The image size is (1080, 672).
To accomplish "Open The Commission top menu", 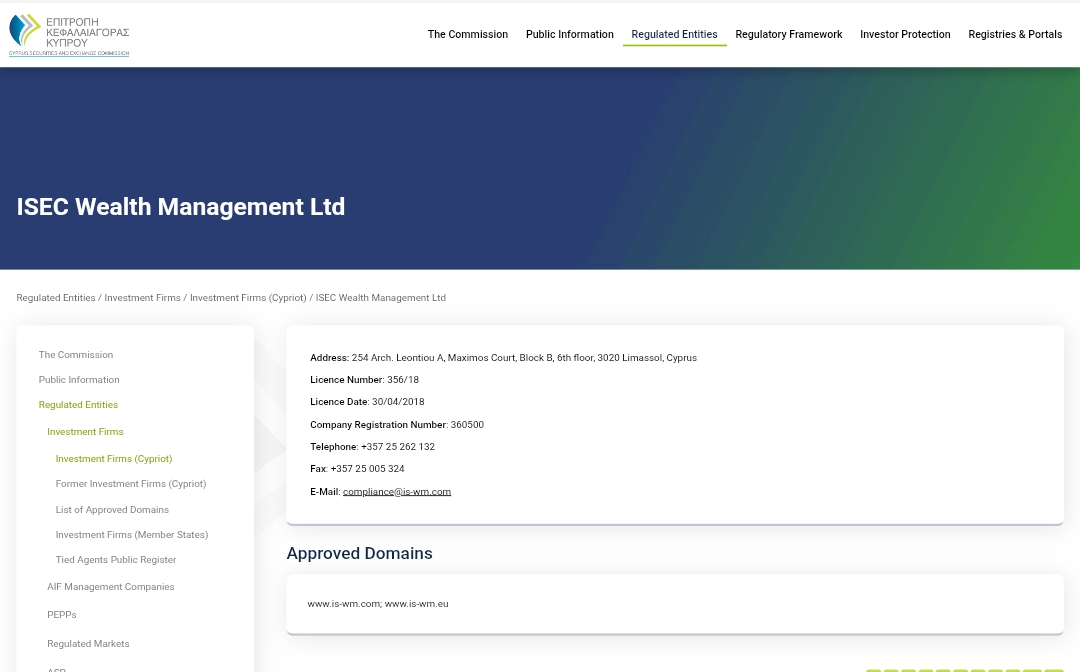I will pyautogui.click(x=468, y=34).
